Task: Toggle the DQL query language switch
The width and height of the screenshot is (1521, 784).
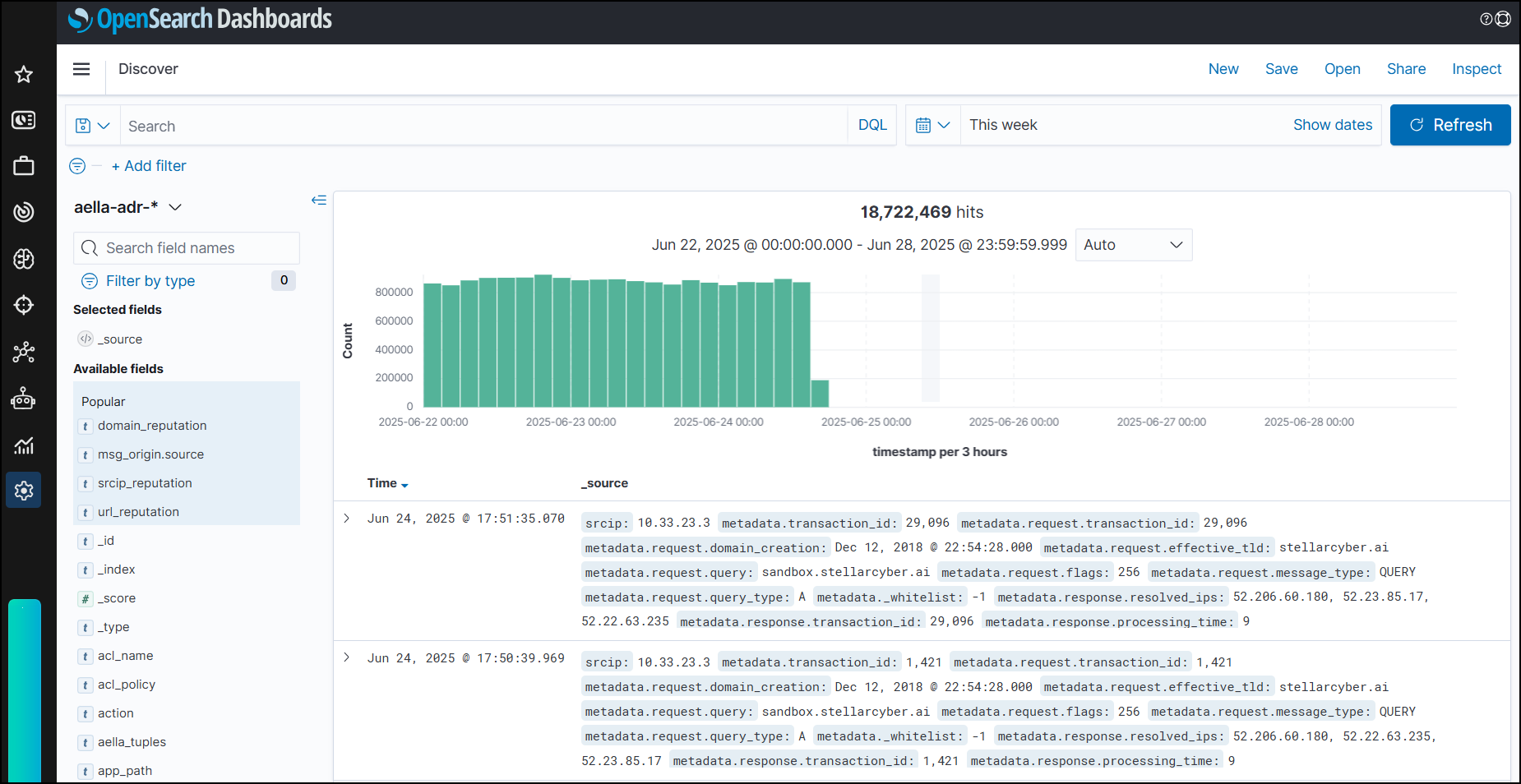Action: point(872,125)
